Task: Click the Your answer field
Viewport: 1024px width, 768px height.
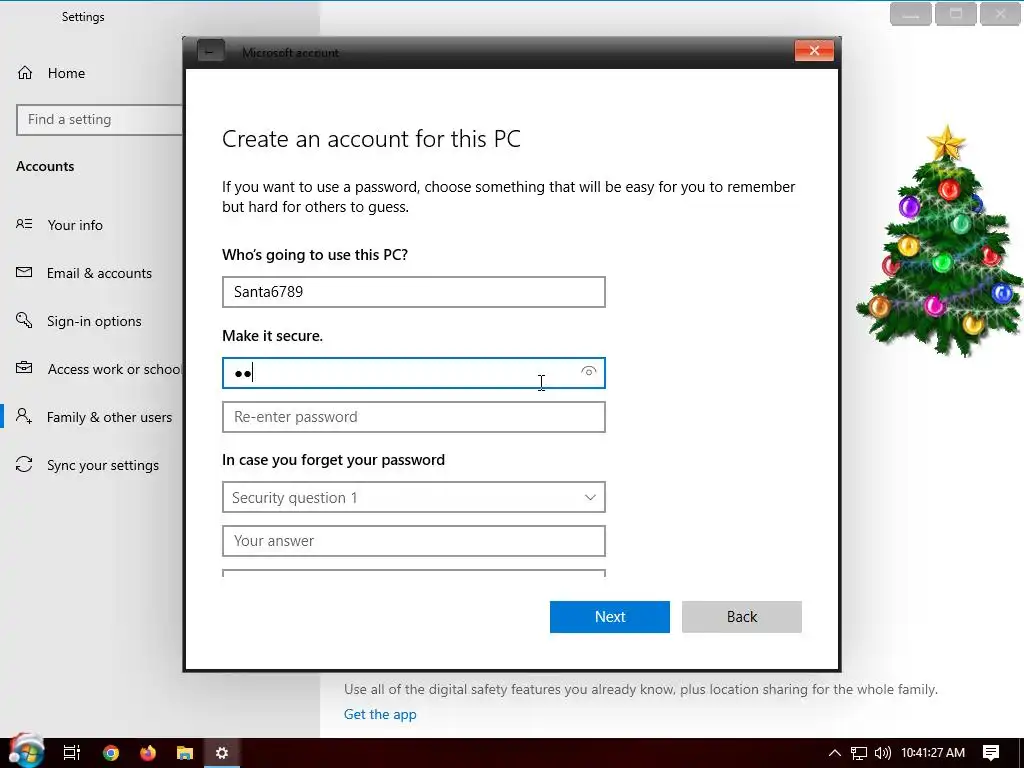Action: pyautogui.click(x=413, y=541)
